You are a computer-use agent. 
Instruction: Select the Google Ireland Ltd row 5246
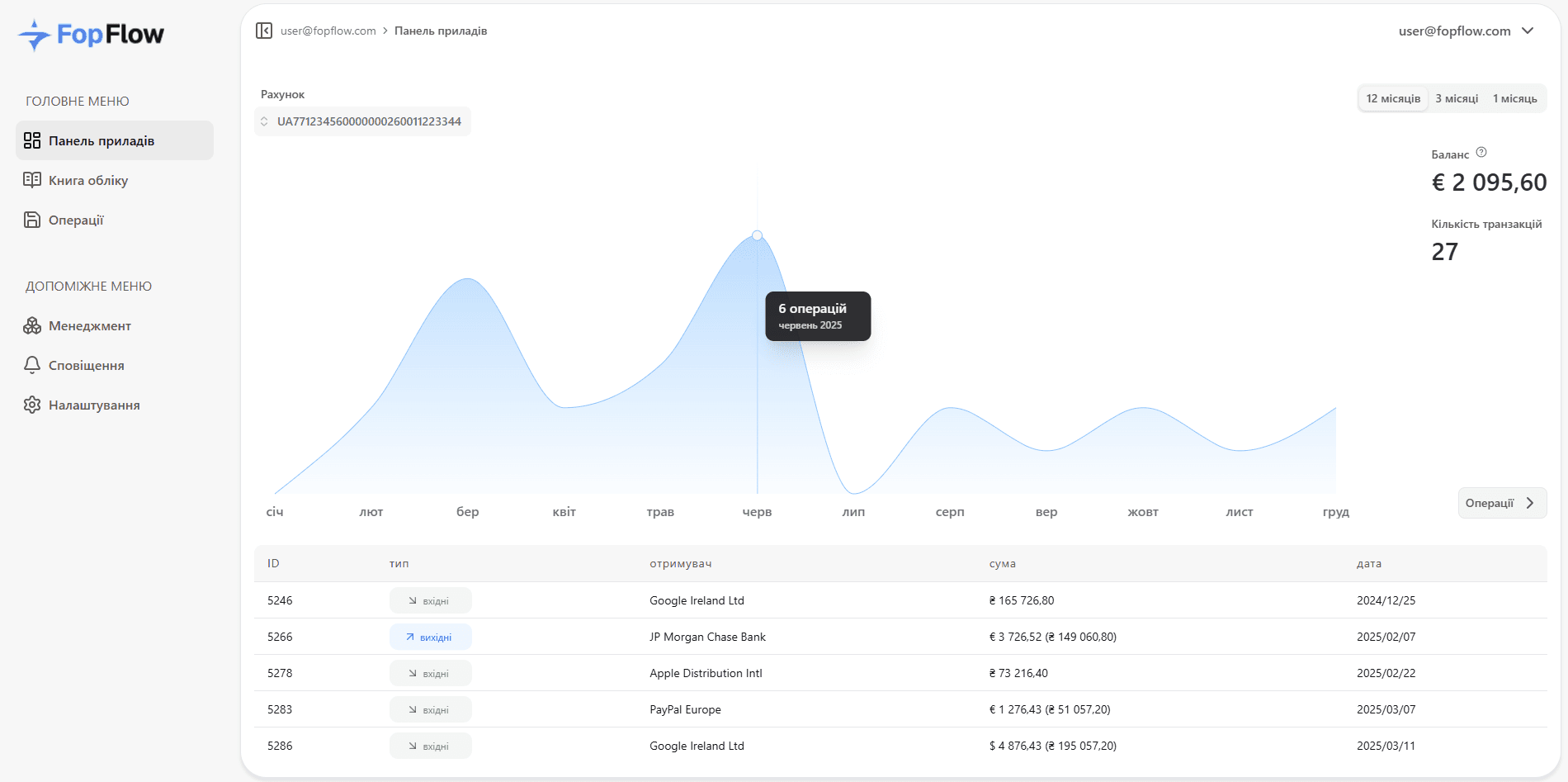click(x=697, y=600)
